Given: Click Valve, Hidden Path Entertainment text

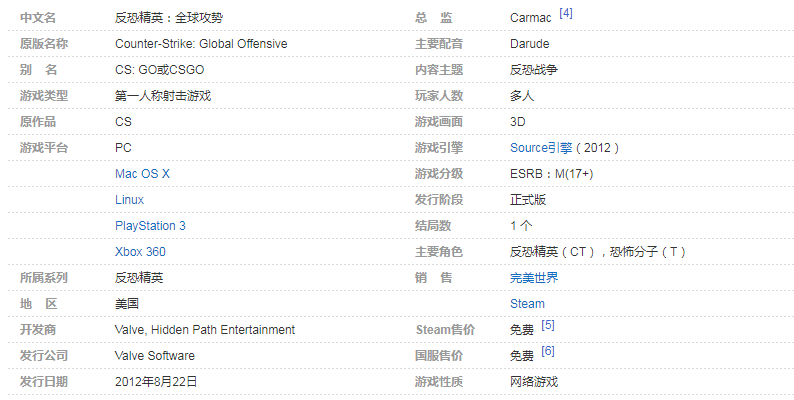Looking at the screenshot, I should pyautogui.click(x=205, y=330).
